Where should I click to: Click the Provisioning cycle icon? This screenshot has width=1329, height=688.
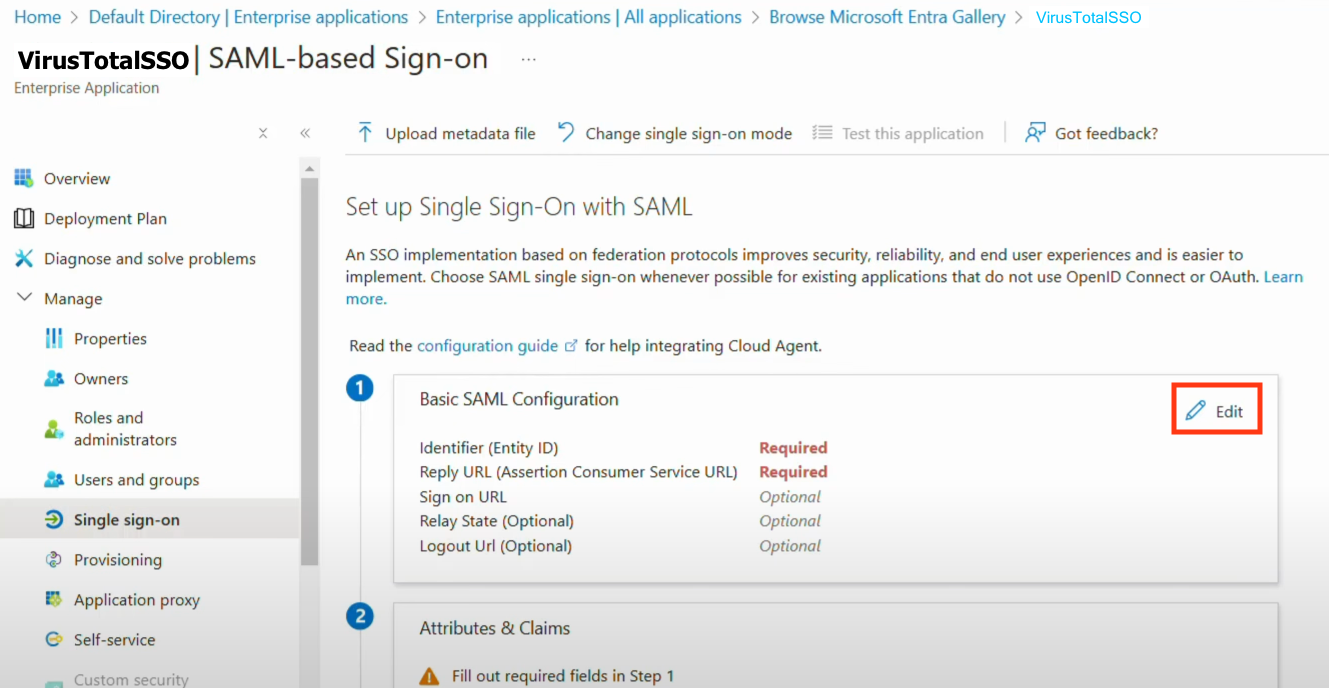point(54,559)
